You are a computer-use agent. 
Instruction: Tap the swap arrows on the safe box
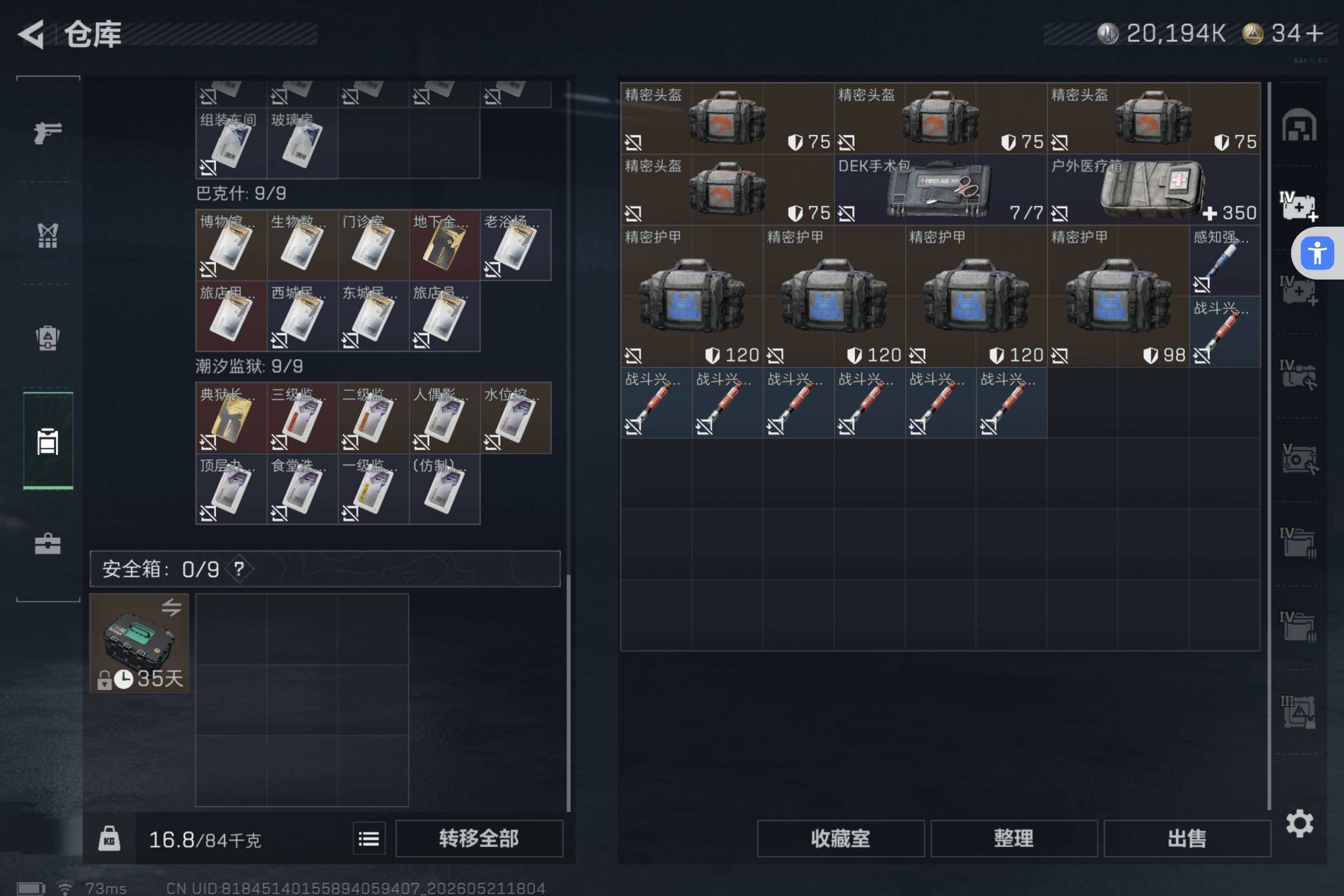(x=171, y=607)
